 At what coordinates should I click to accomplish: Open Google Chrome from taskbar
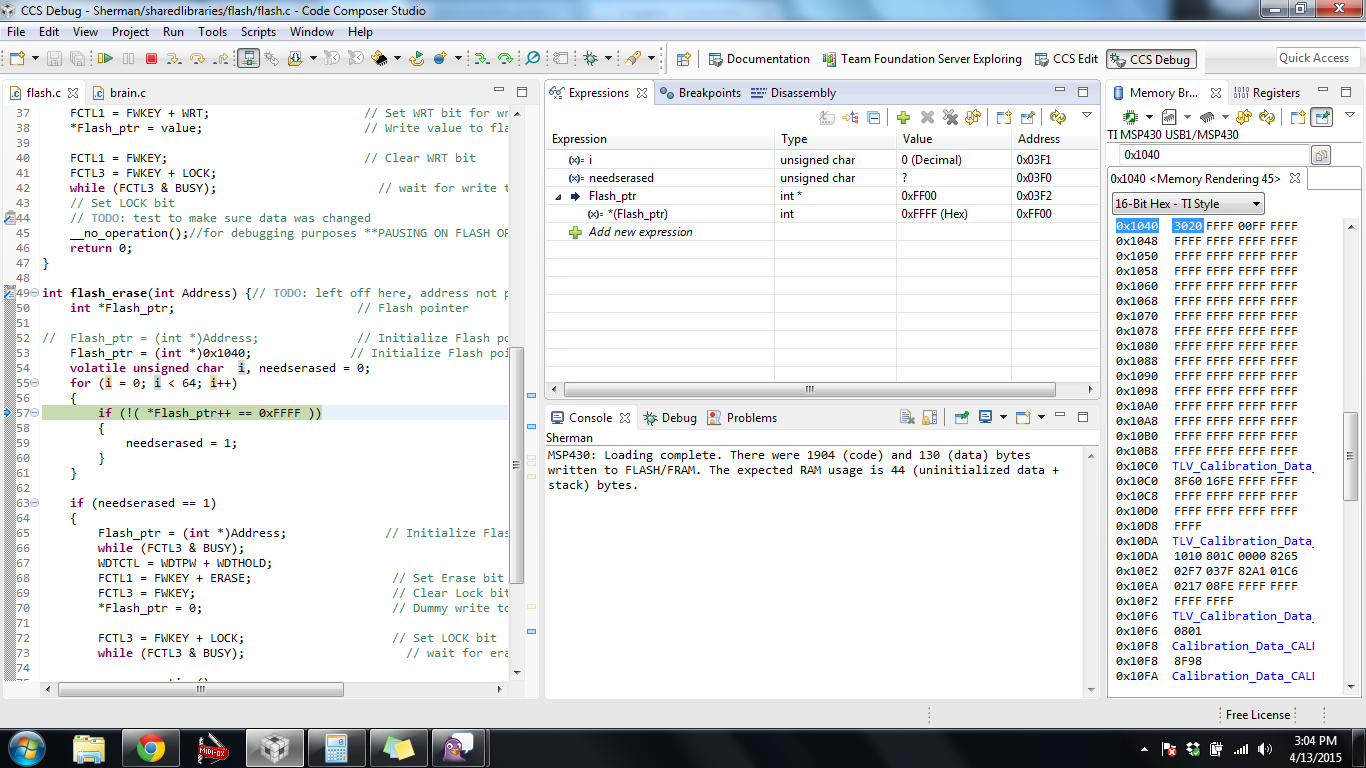(151, 747)
